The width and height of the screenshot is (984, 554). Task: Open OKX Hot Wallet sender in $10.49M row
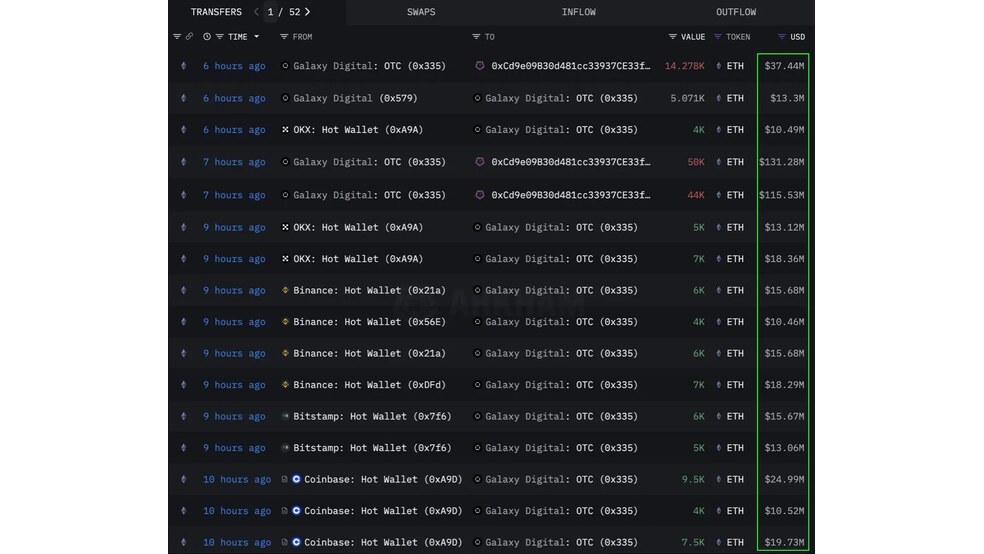point(358,130)
